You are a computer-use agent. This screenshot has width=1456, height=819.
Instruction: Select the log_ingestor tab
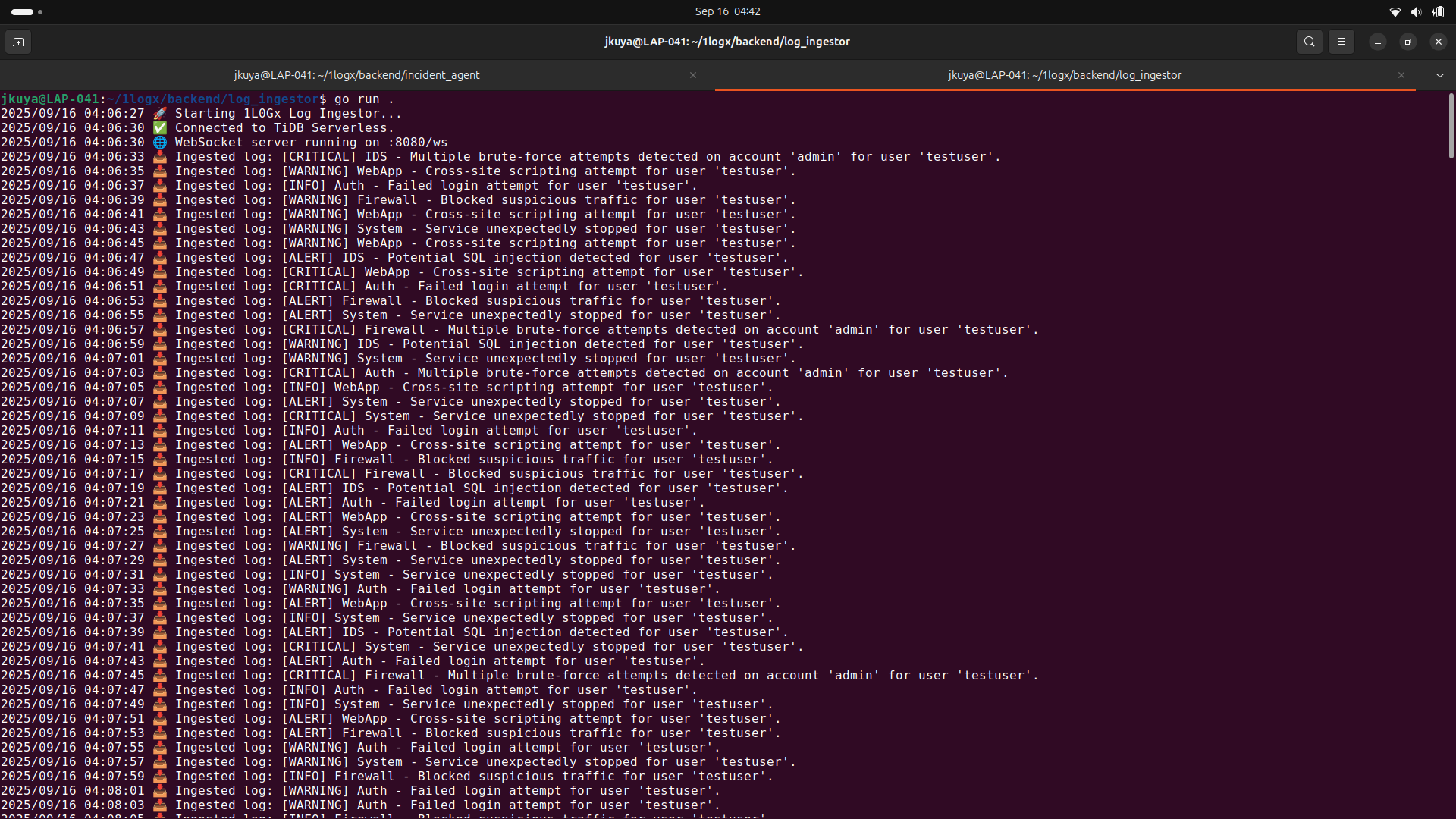pos(1064,75)
